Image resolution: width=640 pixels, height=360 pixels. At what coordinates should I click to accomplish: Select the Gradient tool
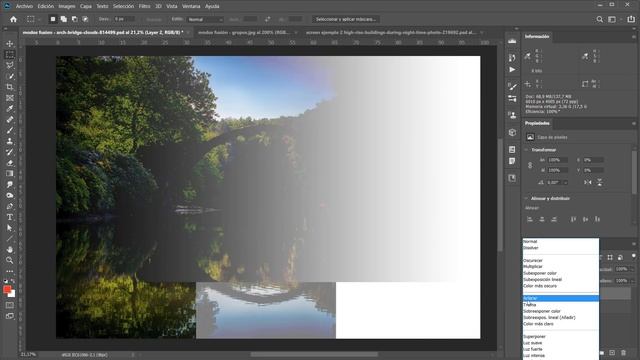(10, 174)
